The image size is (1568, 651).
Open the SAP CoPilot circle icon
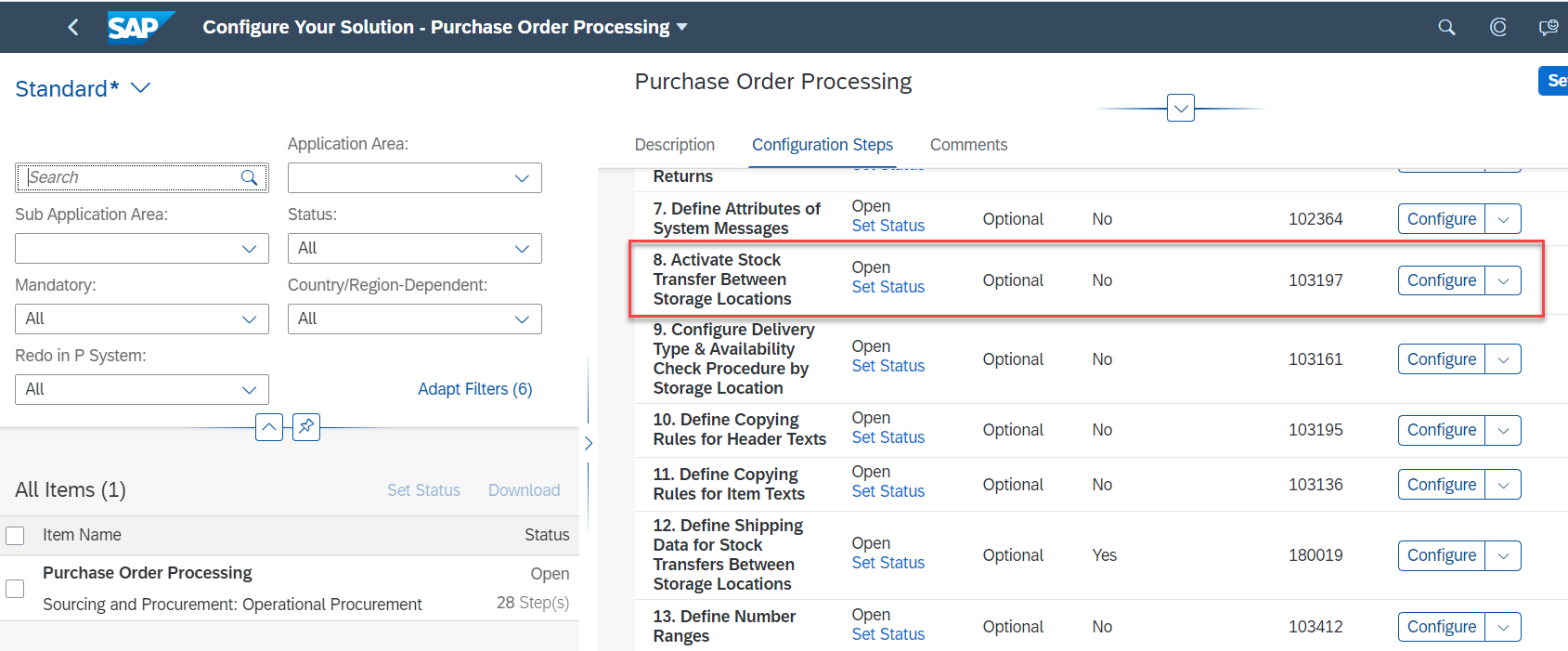tap(1497, 27)
